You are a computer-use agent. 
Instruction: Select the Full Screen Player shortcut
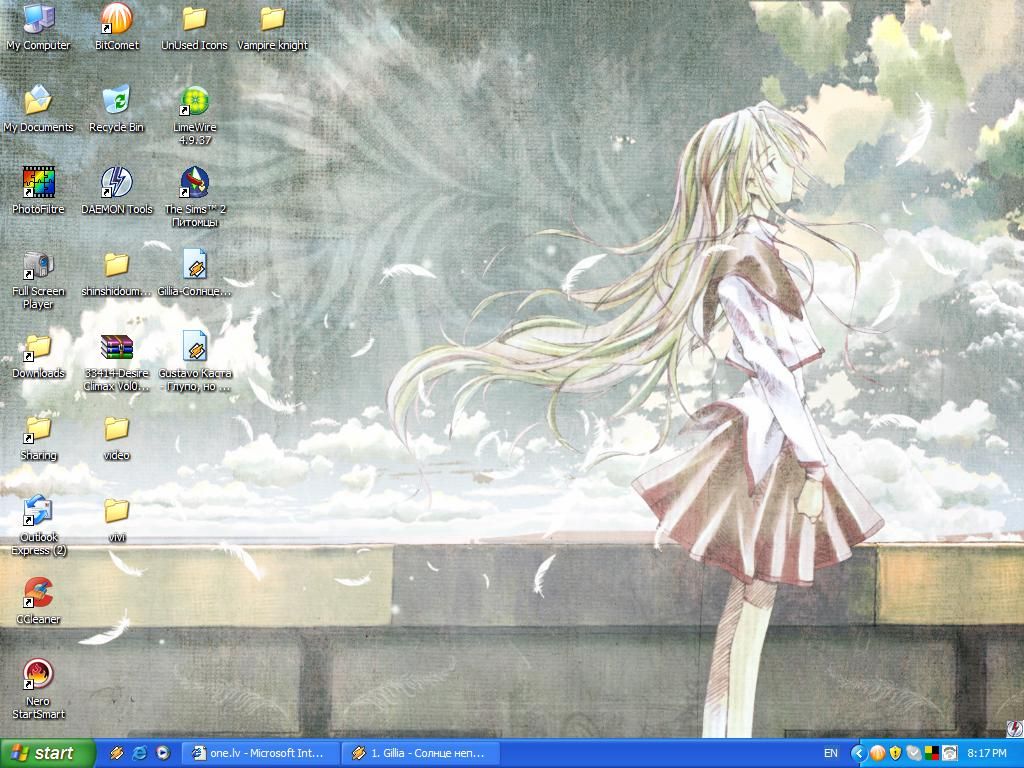point(38,280)
